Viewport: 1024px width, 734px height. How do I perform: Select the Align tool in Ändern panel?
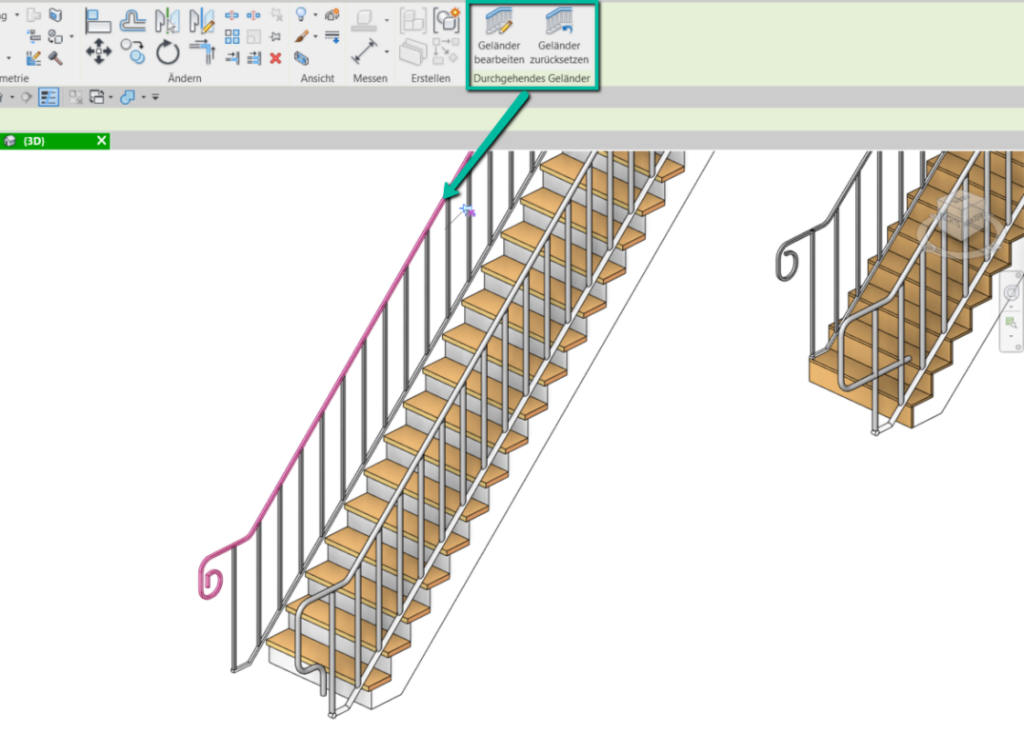[x=98, y=19]
